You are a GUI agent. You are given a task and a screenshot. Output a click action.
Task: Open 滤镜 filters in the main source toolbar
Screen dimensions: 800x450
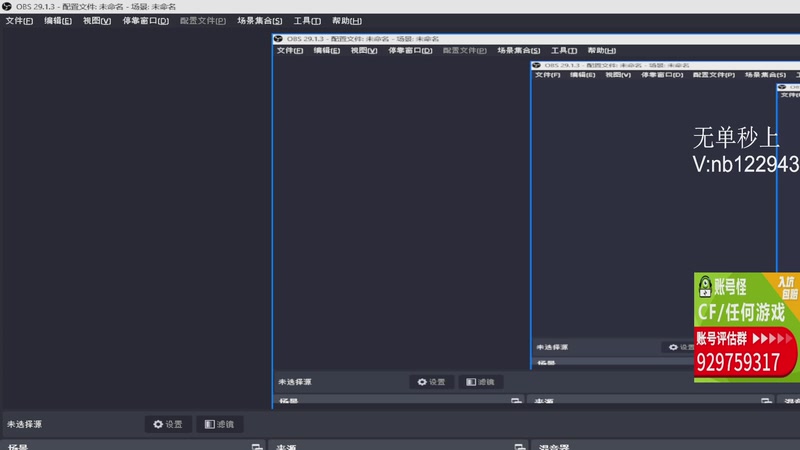click(x=219, y=424)
